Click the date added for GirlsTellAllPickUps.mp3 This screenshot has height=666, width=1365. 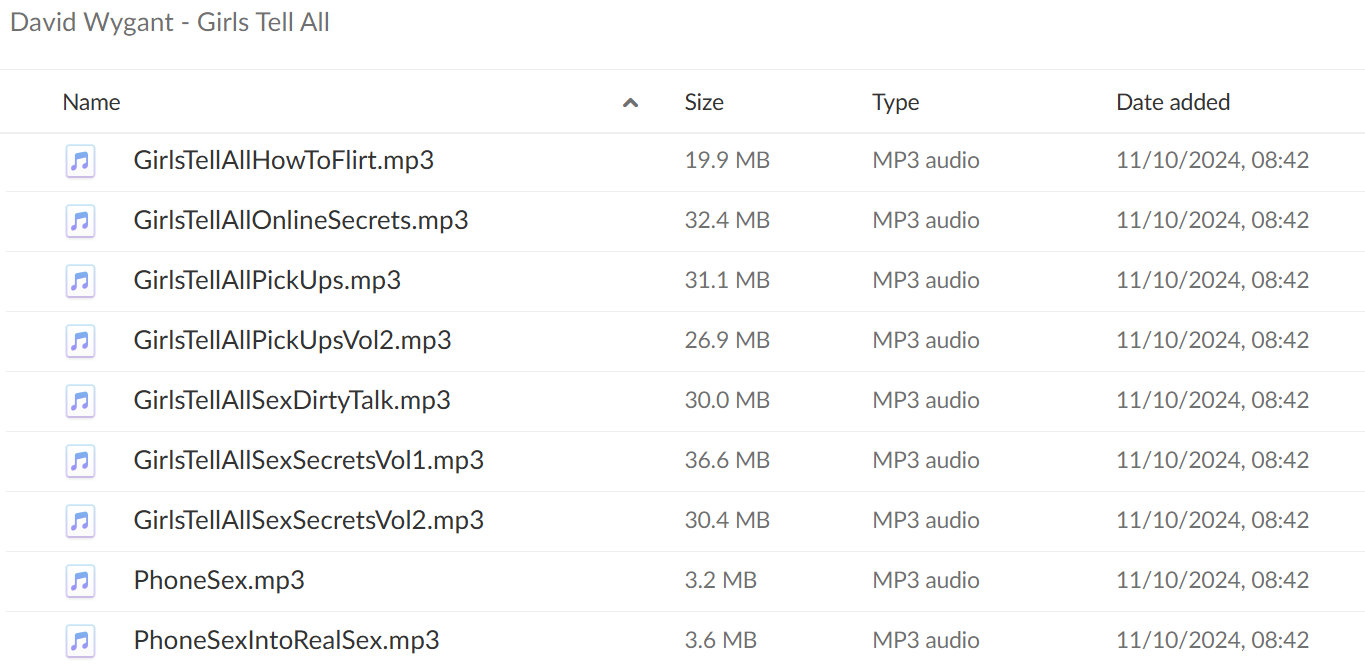click(1213, 280)
